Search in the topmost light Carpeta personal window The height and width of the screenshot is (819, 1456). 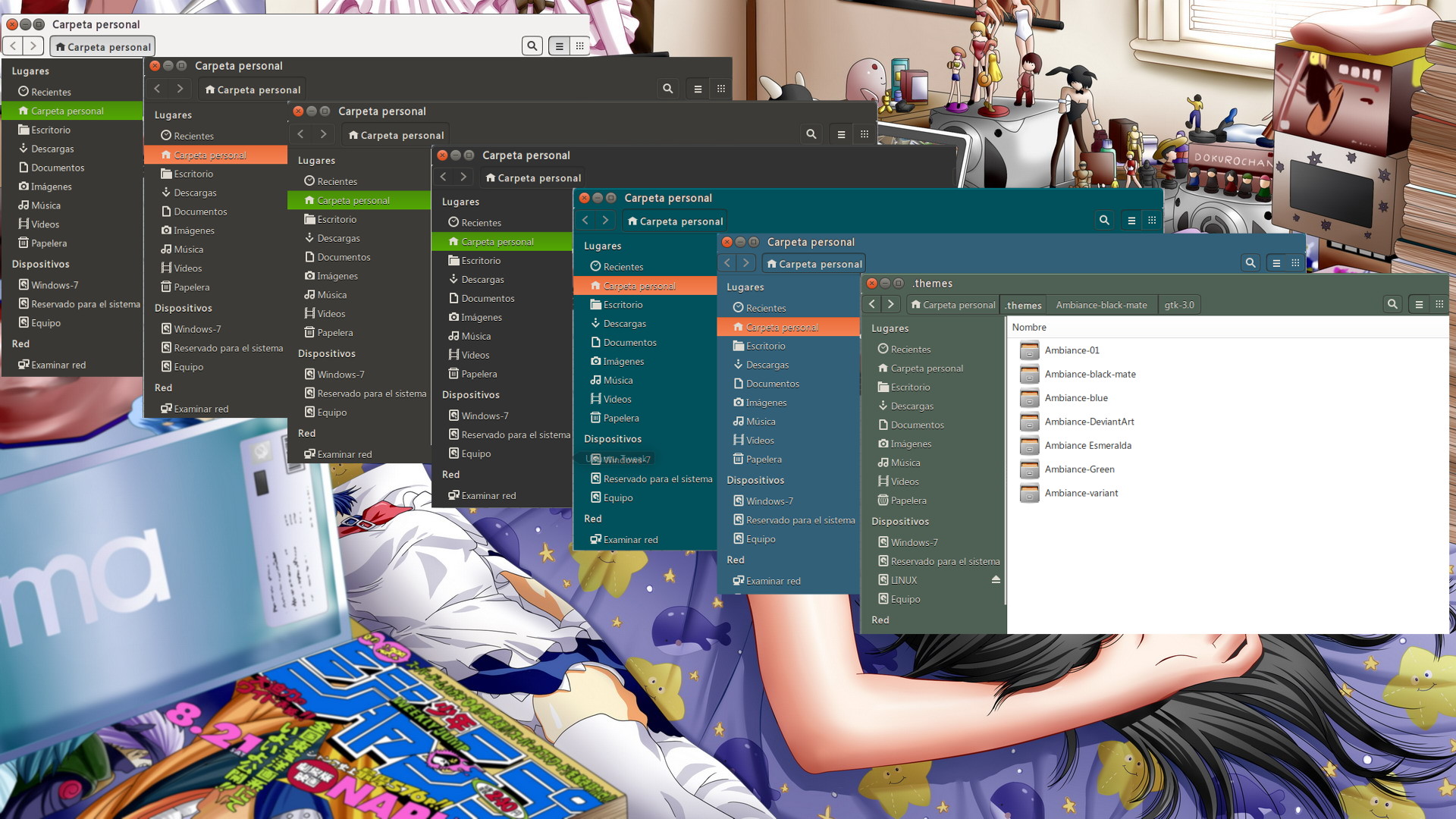(532, 46)
